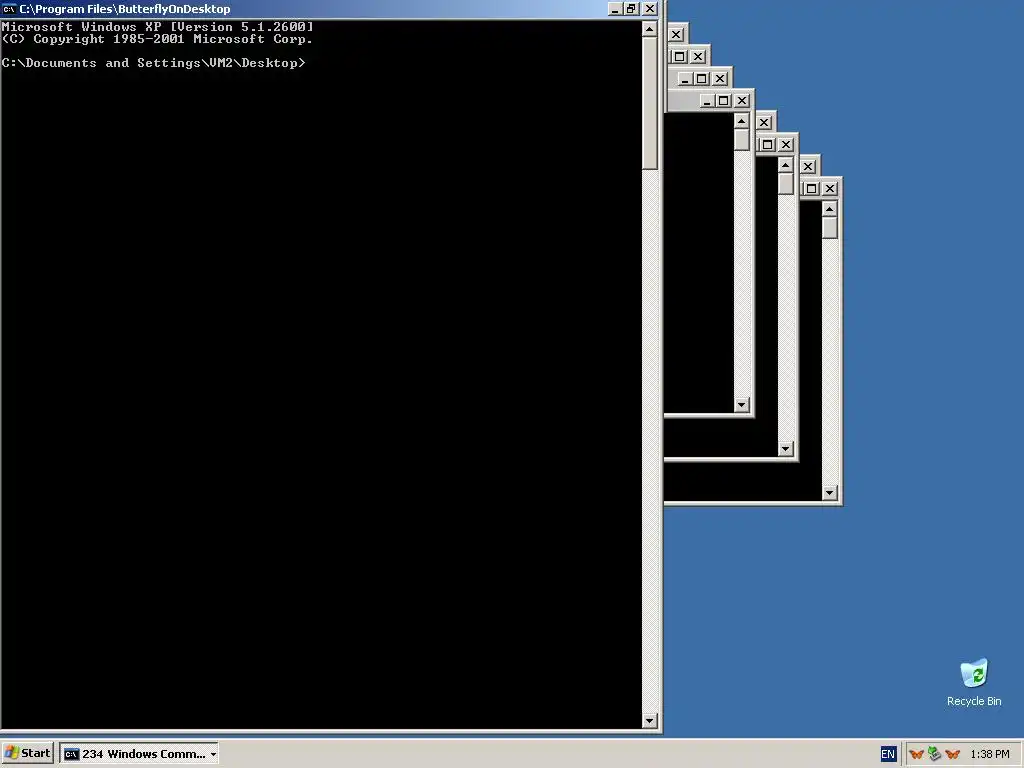Screen dimensions: 1024x768
Task: Close the rightmost background console window
Action: click(829, 189)
